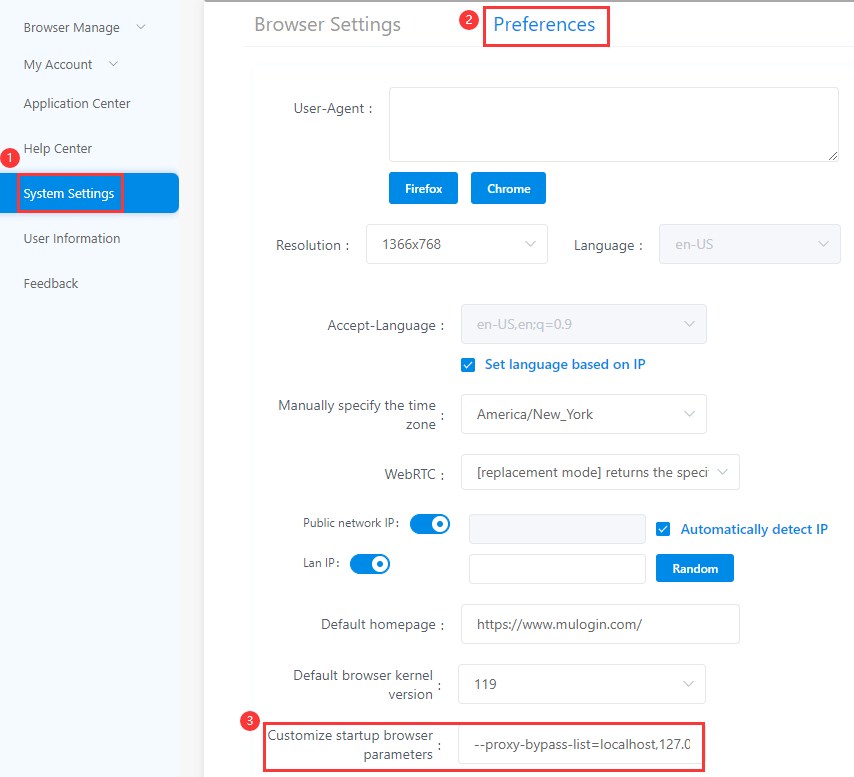Open the time zone America/New_York dropdown

point(583,414)
